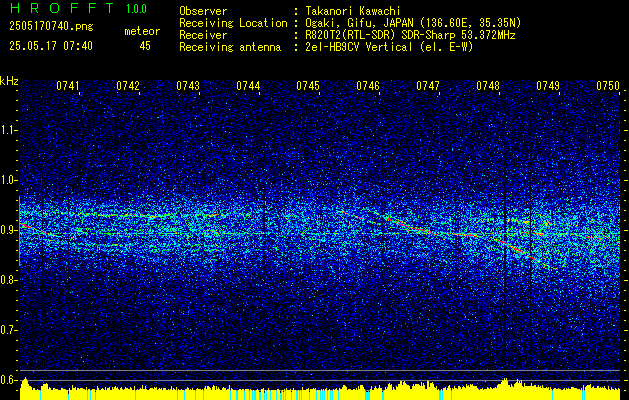
Task: Click the kHz axis unit label
Action: (x=9, y=81)
